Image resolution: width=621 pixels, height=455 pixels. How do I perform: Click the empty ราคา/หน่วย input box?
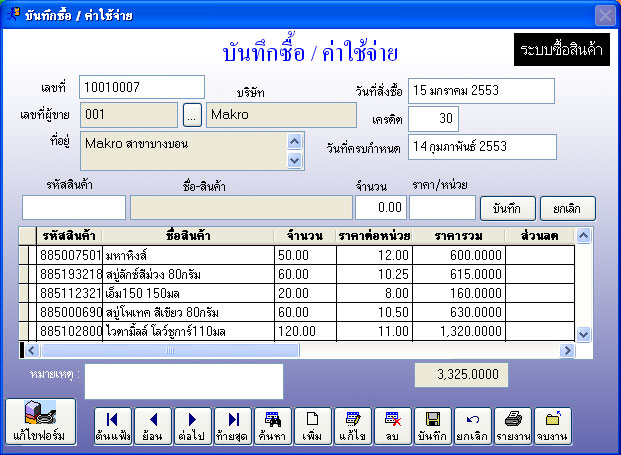tap(442, 207)
